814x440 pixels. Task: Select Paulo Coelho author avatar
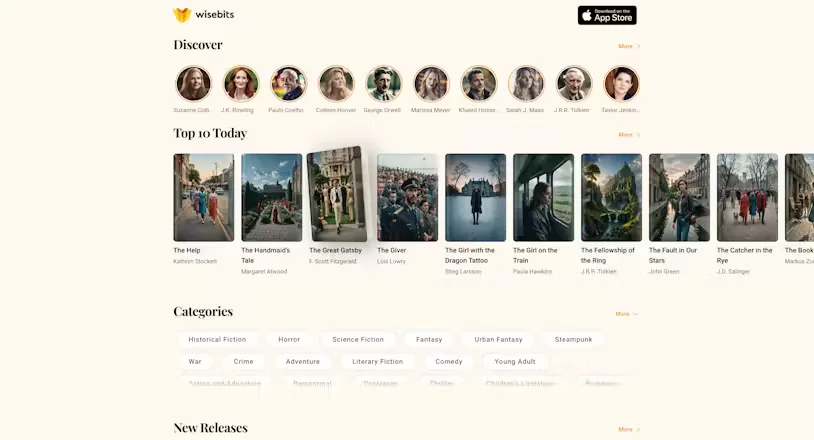click(289, 84)
